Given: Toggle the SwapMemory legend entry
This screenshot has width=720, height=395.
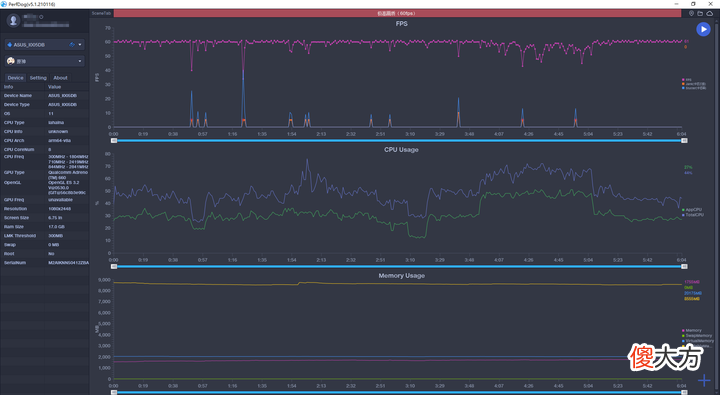Looking at the screenshot, I should [697, 336].
